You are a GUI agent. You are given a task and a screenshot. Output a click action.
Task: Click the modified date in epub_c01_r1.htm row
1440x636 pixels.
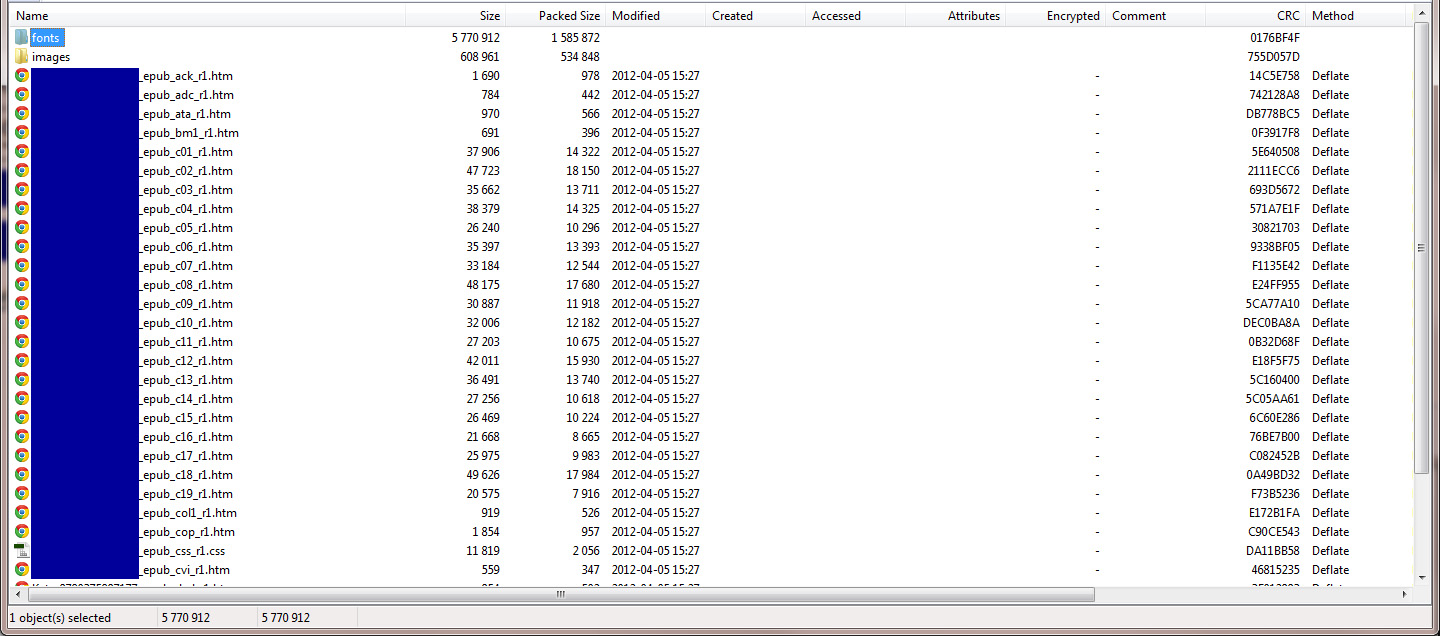pos(655,151)
